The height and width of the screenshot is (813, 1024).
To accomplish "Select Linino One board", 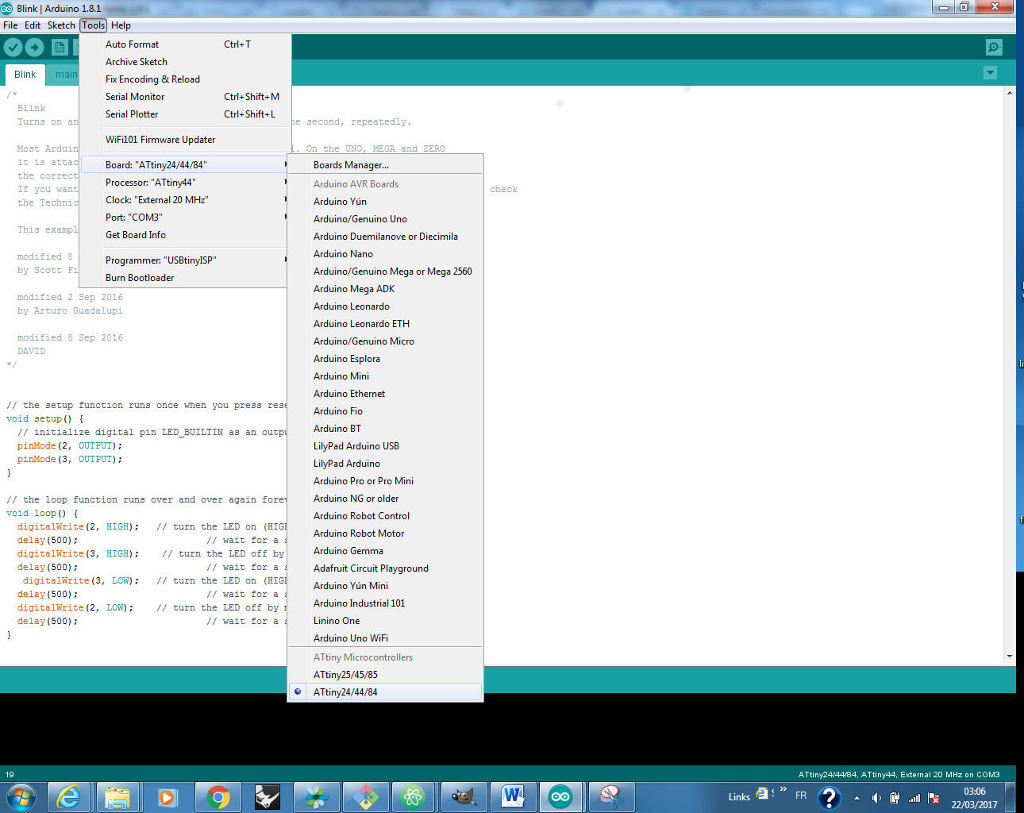I will [x=385, y=620].
